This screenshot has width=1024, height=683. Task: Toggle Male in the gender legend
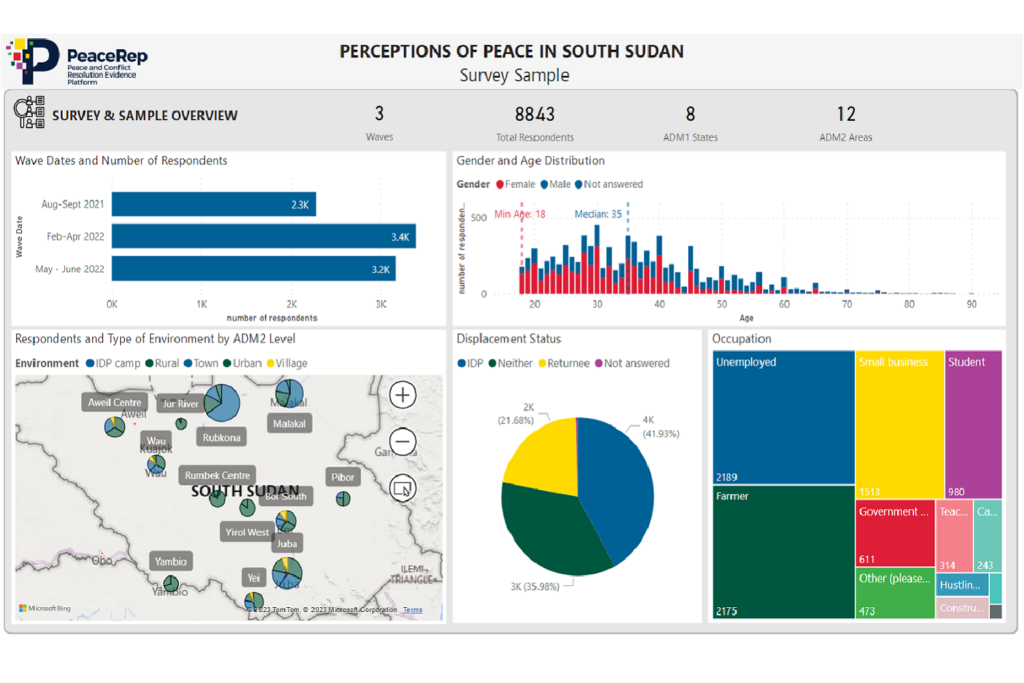click(555, 185)
